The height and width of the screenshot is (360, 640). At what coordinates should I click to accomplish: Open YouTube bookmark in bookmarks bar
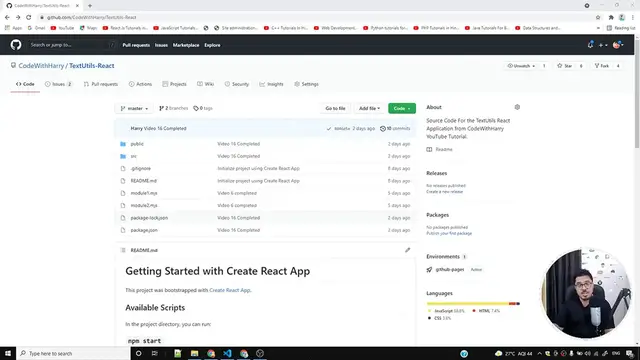62,28
